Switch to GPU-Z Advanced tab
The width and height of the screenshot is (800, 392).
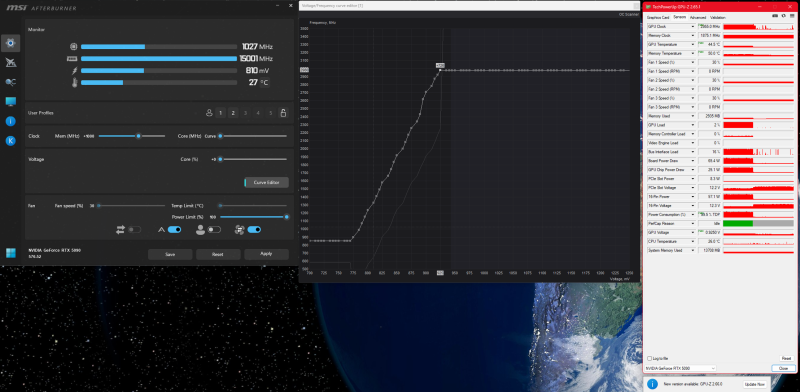(x=697, y=17)
